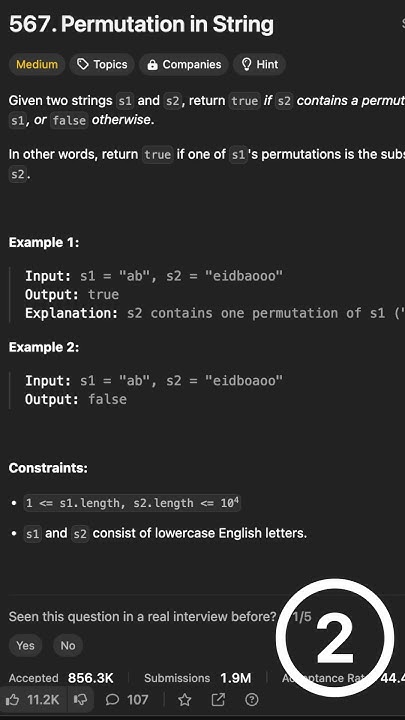Viewport: 405px width, 720px height.
Task: Expand the Hint section
Action: point(259,64)
